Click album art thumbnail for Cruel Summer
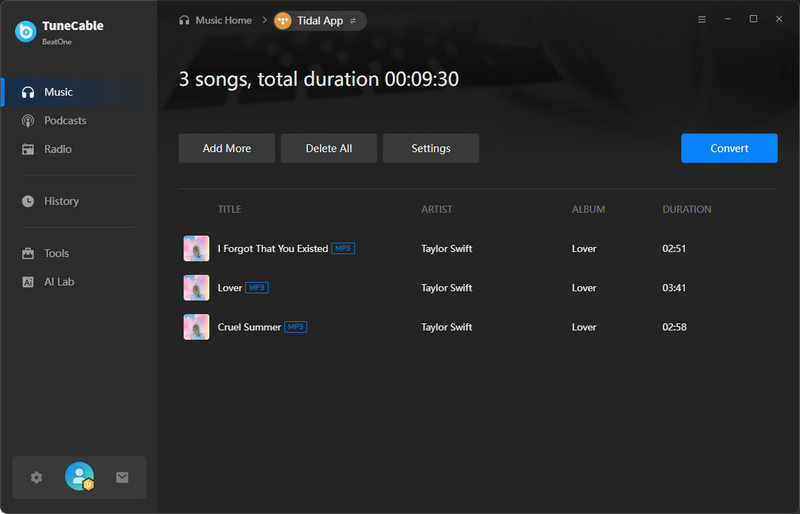Image resolution: width=800 pixels, height=514 pixels. (196, 327)
